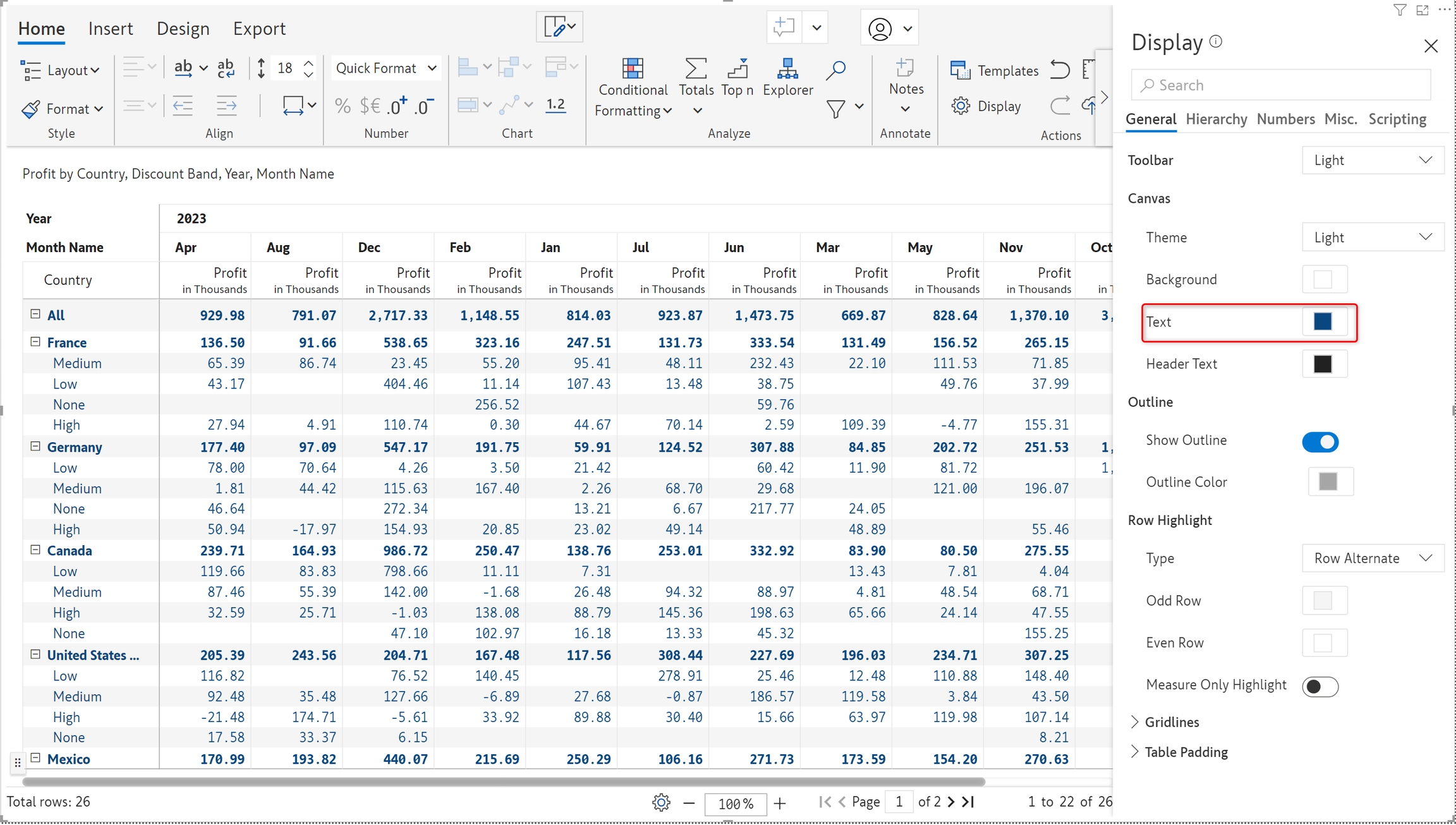Open Templates from Actions group
Screen dimensions: 1456x825
pos(995,70)
